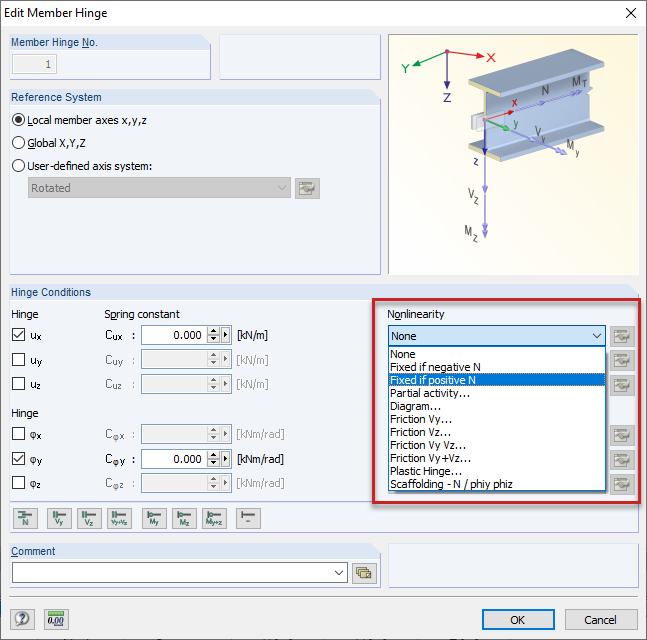The image size is (647, 640).
Task: Click edit nonlinearity icon for φz row
Action: (622, 484)
